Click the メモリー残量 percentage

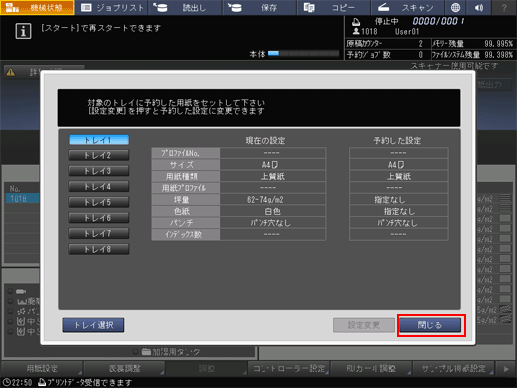click(x=499, y=44)
